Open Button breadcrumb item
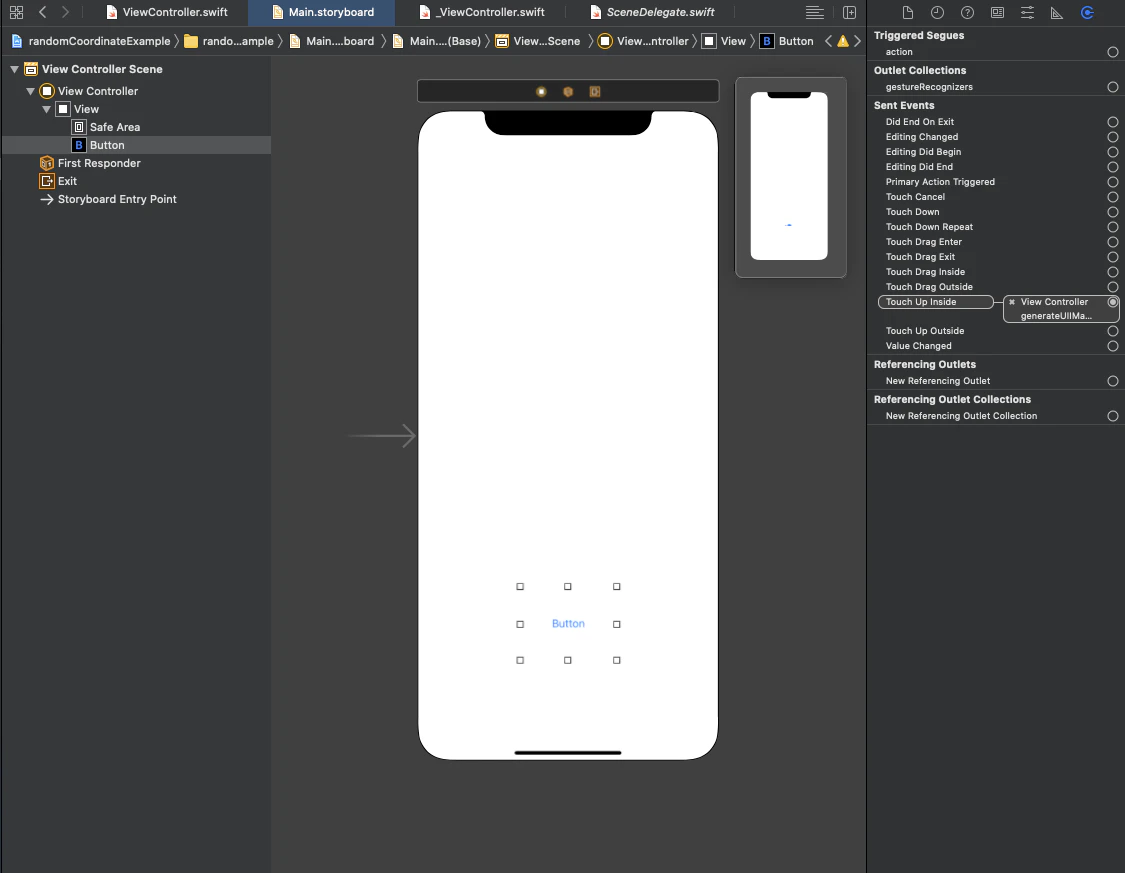The width and height of the screenshot is (1125, 873). [x=786, y=41]
